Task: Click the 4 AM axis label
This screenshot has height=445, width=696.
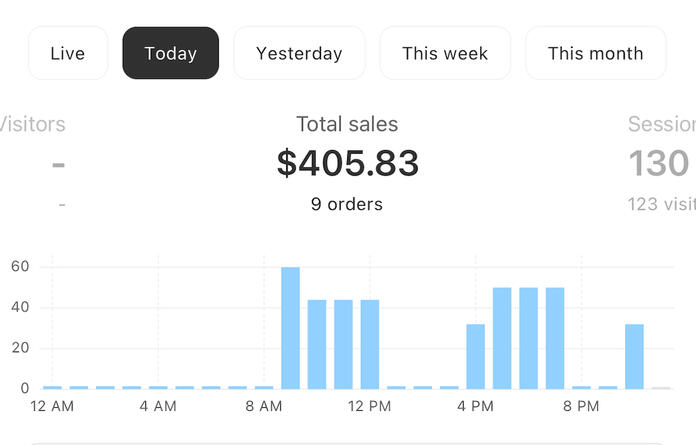Action: pos(158,407)
